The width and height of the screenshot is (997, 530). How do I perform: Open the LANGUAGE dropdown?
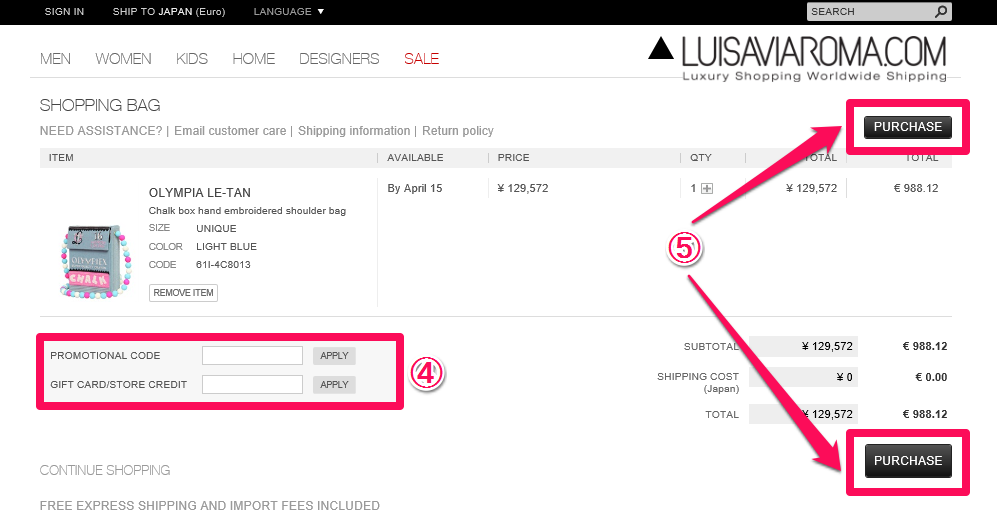289,11
